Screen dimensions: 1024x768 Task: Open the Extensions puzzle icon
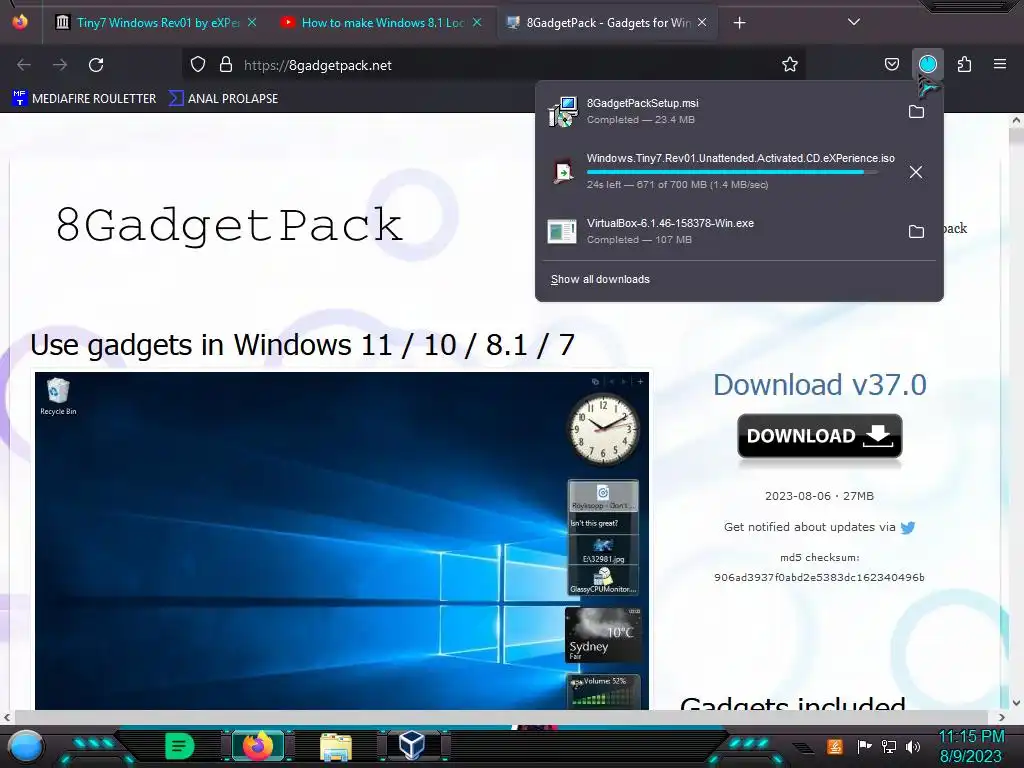pyautogui.click(x=964, y=64)
